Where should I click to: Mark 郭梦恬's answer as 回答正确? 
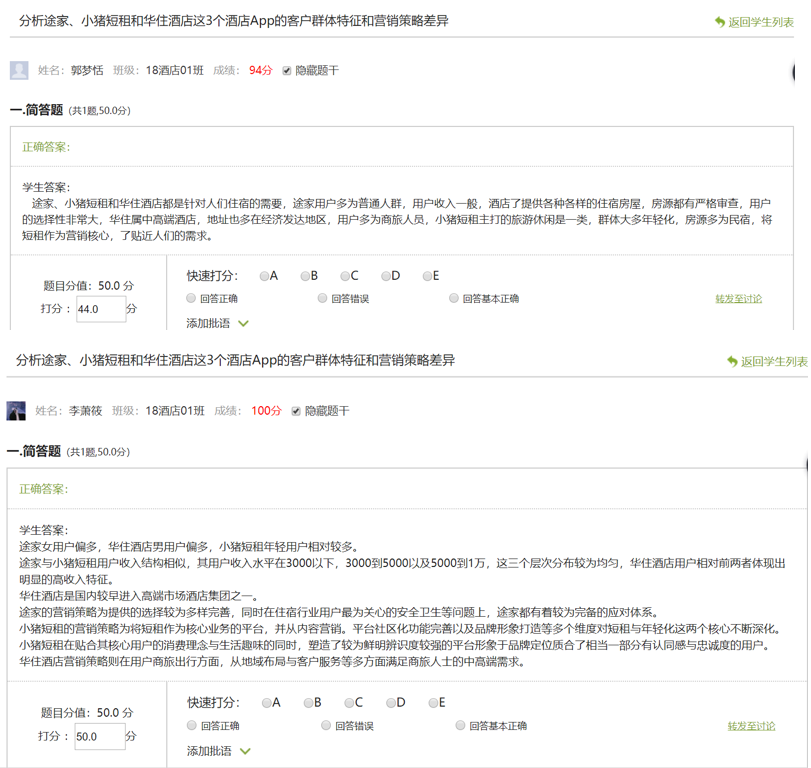(x=191, y=298)
